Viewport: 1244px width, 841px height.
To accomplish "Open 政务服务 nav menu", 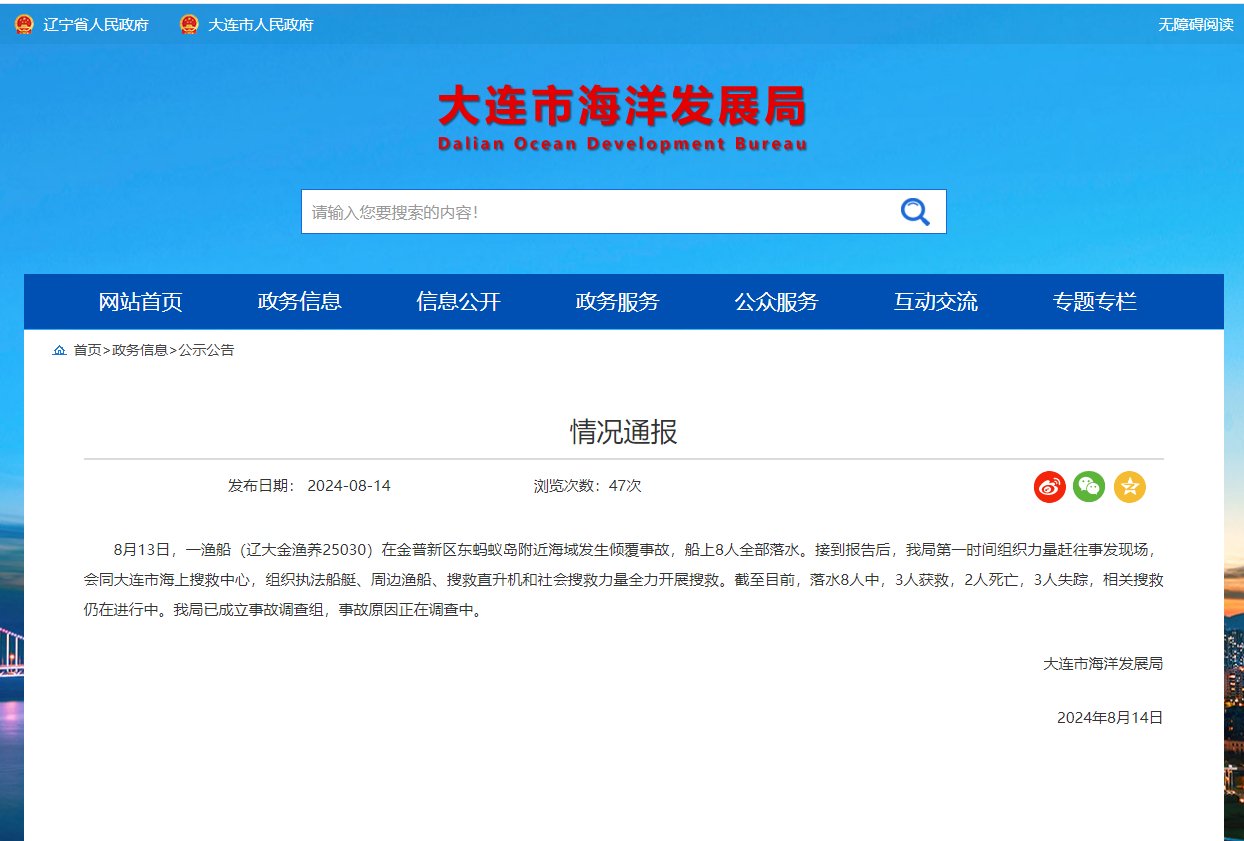I will point(617,302).
